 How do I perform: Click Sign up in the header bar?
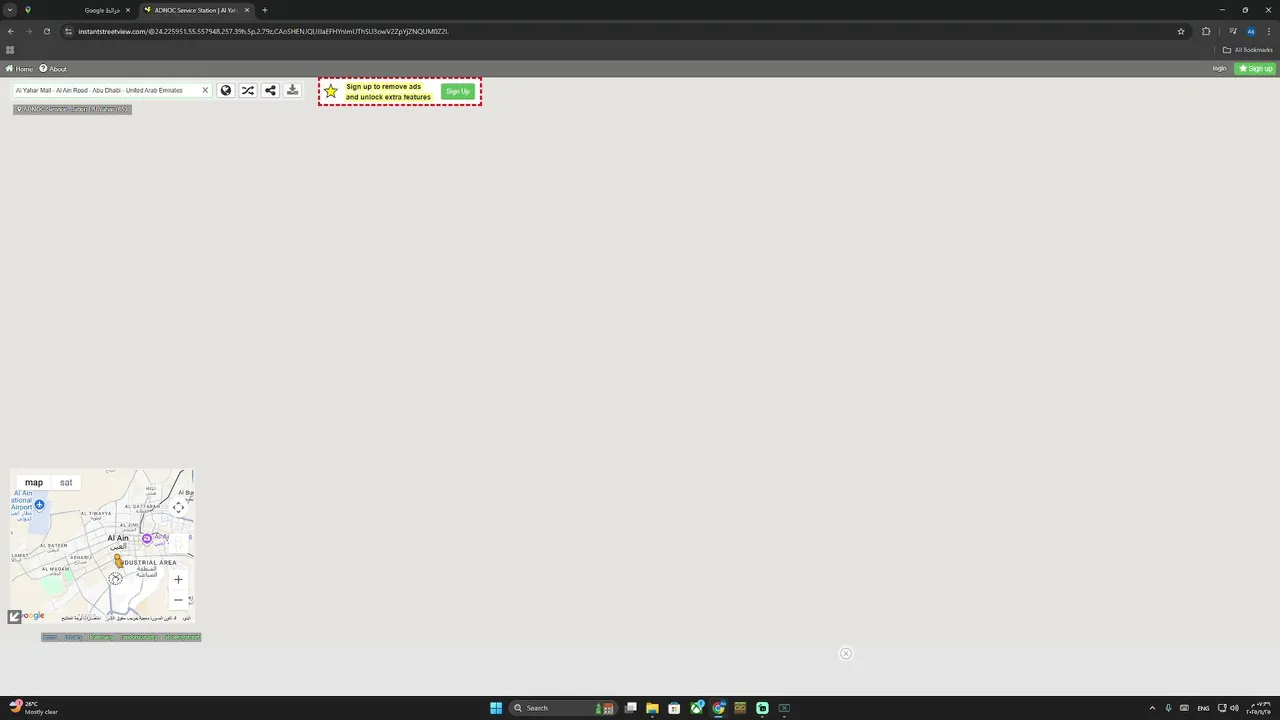pyautogui.click(x=1255, y=69)
